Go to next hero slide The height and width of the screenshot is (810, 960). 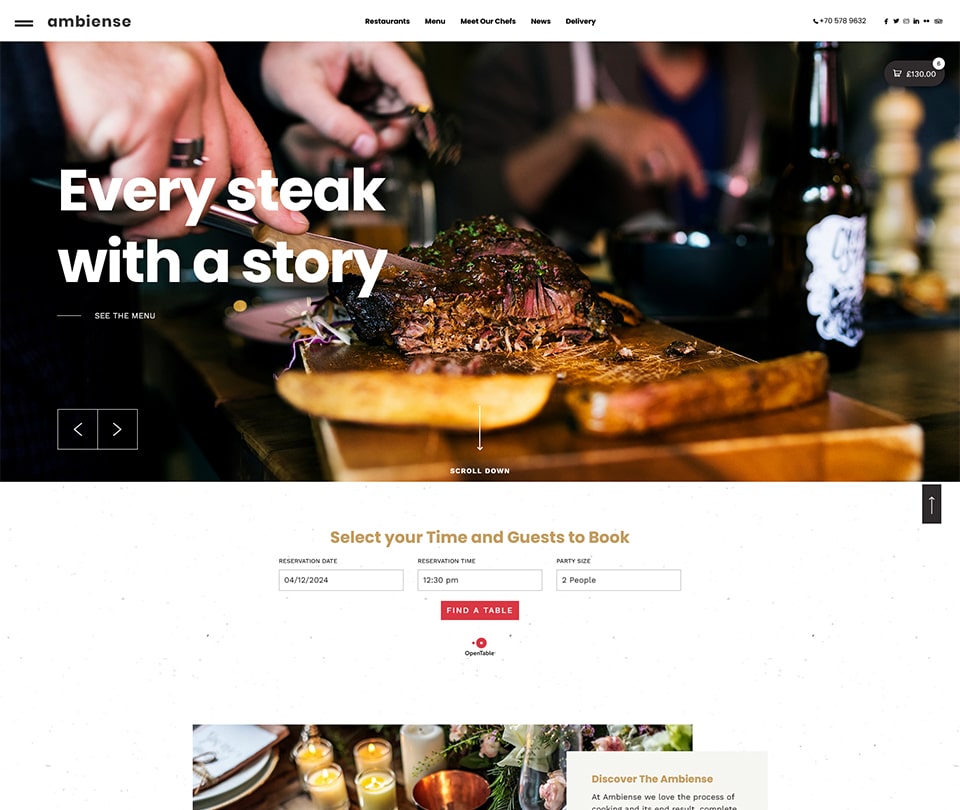tap(118, 429)
